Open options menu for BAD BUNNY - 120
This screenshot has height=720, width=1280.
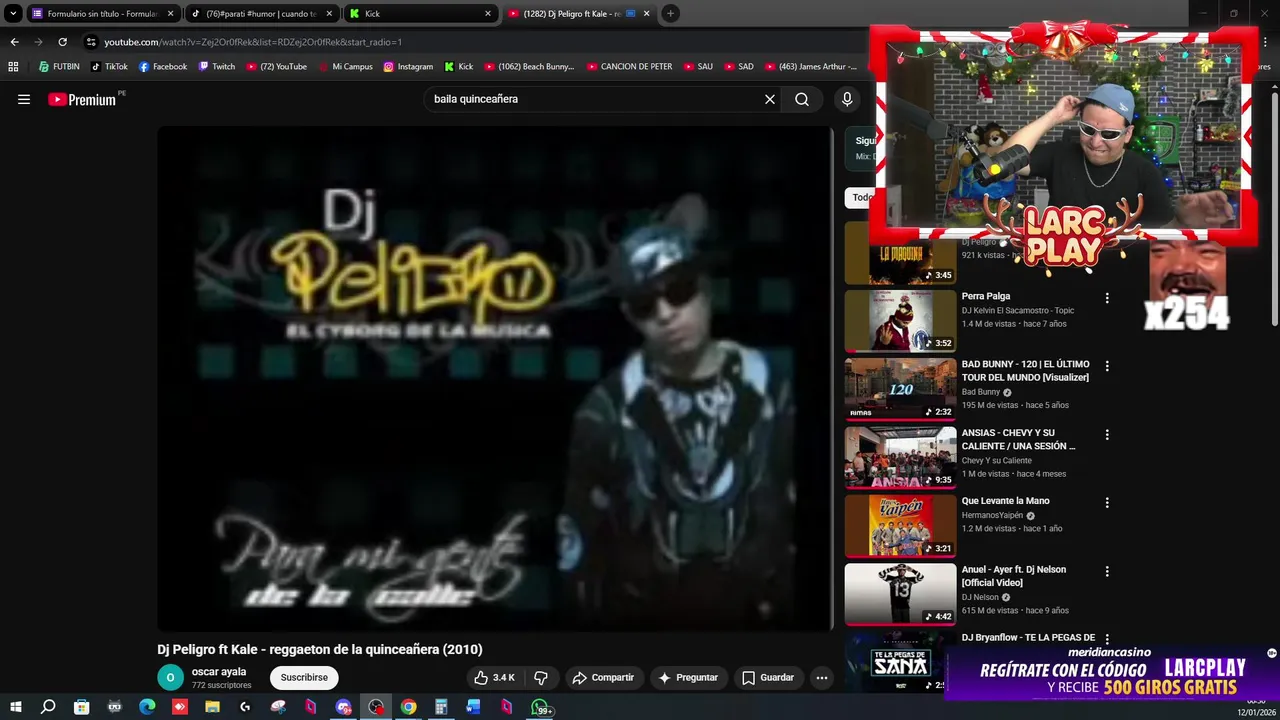click(x=1106, y=366)
